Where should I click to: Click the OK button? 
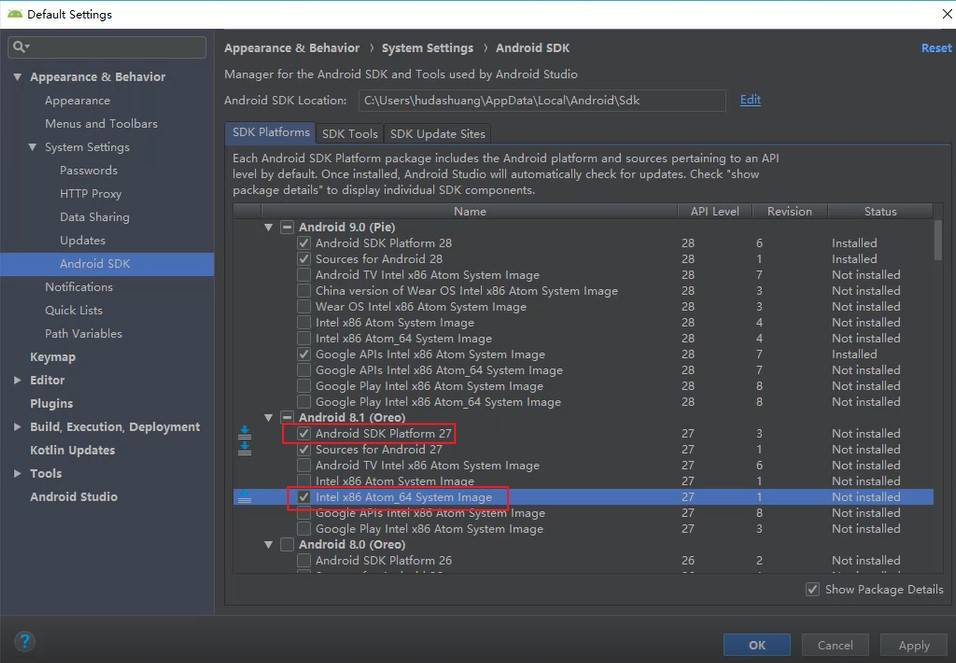point(757,645)
